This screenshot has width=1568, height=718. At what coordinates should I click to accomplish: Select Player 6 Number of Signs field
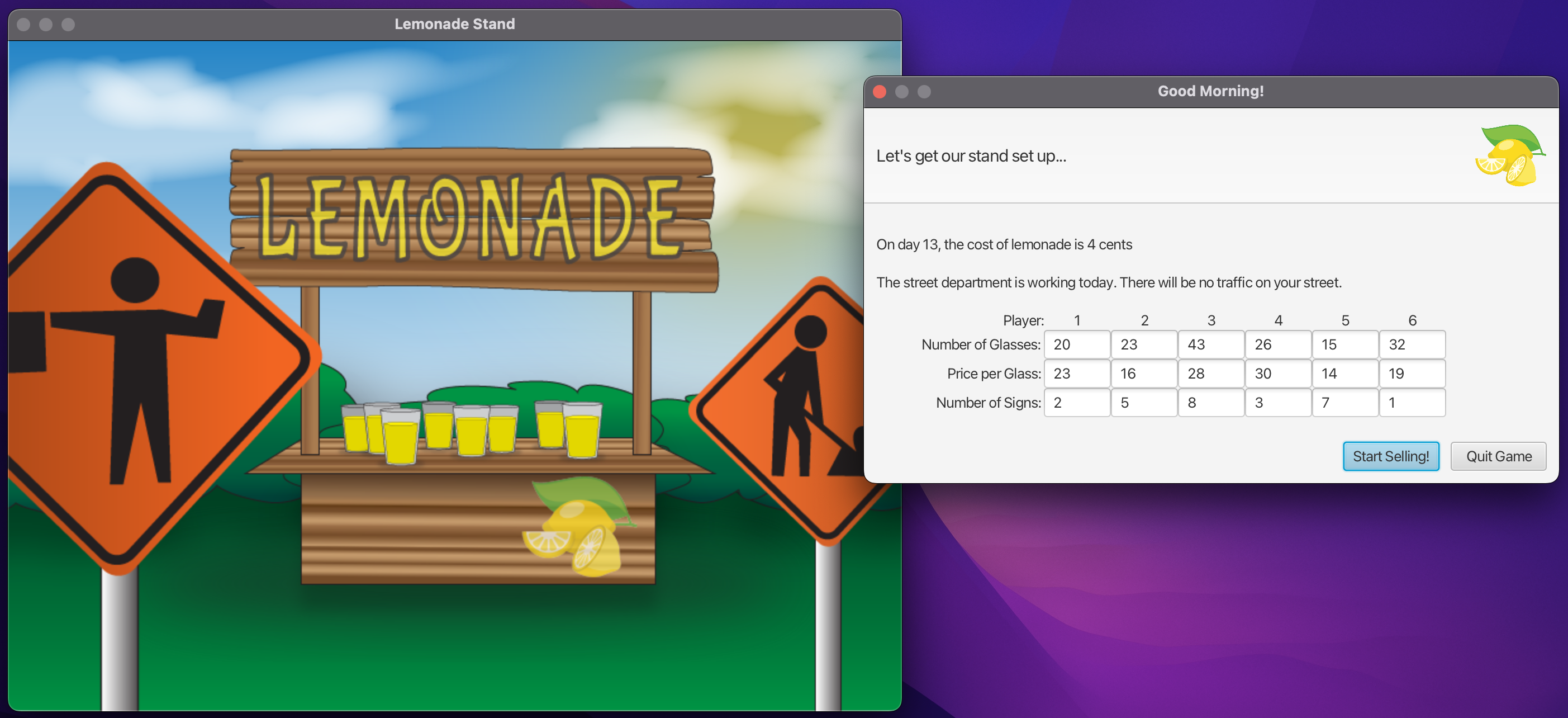(1411, 403)
